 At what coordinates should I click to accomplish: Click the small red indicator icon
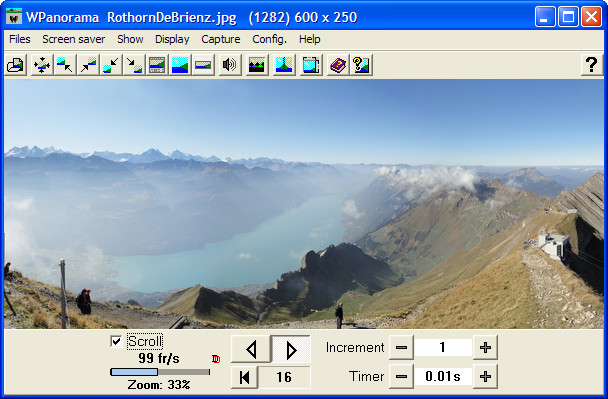coord(216,359)
